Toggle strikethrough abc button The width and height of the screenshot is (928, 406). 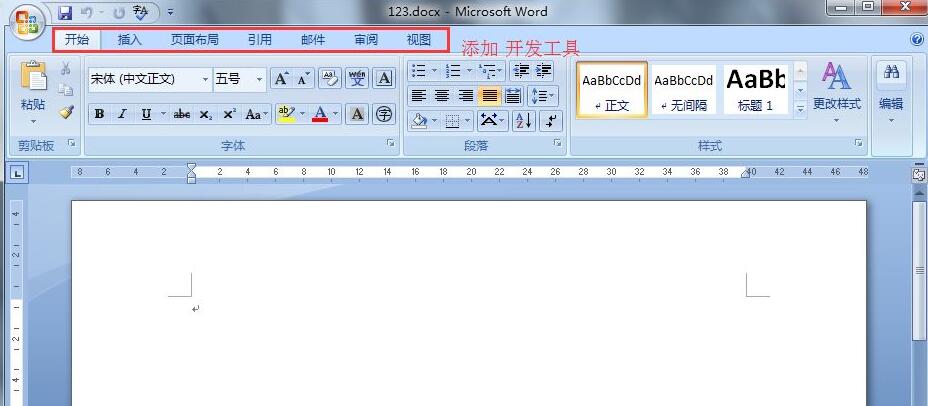click(182, 114)
